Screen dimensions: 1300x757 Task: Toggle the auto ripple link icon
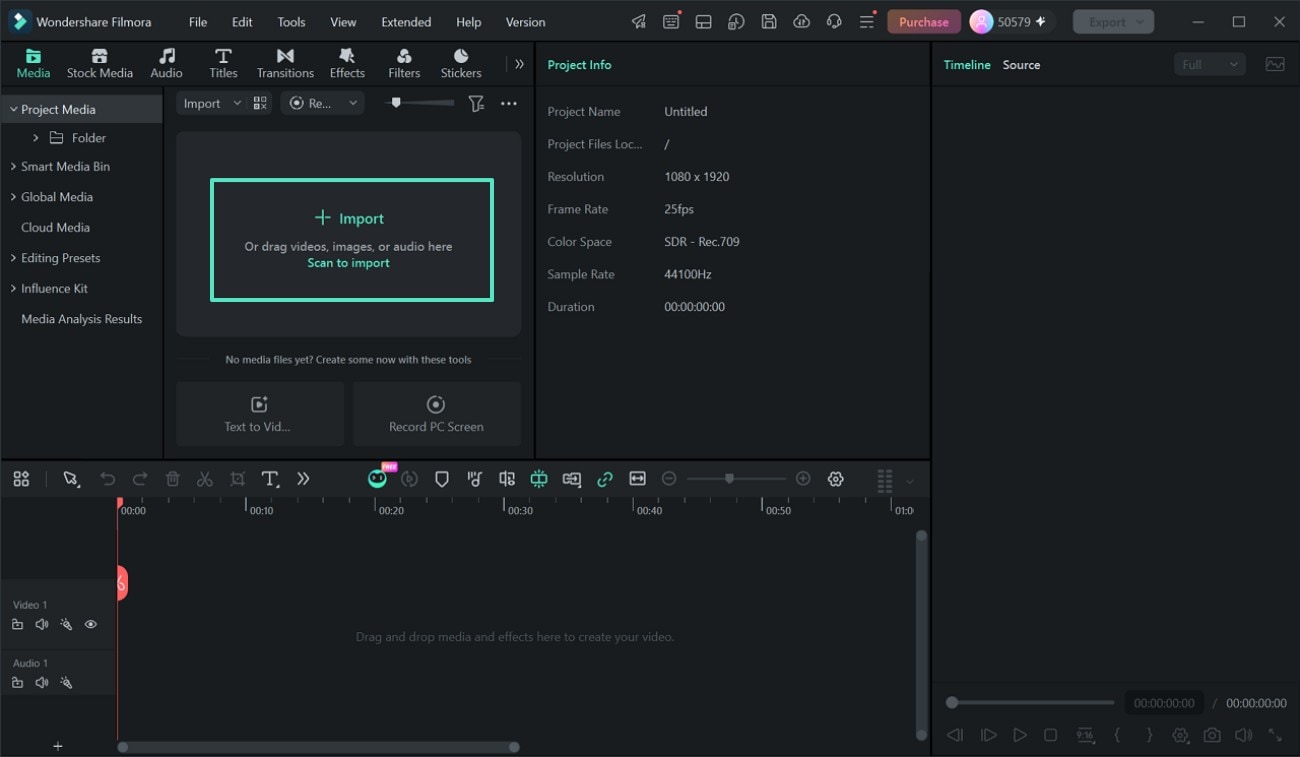point(605,479)
